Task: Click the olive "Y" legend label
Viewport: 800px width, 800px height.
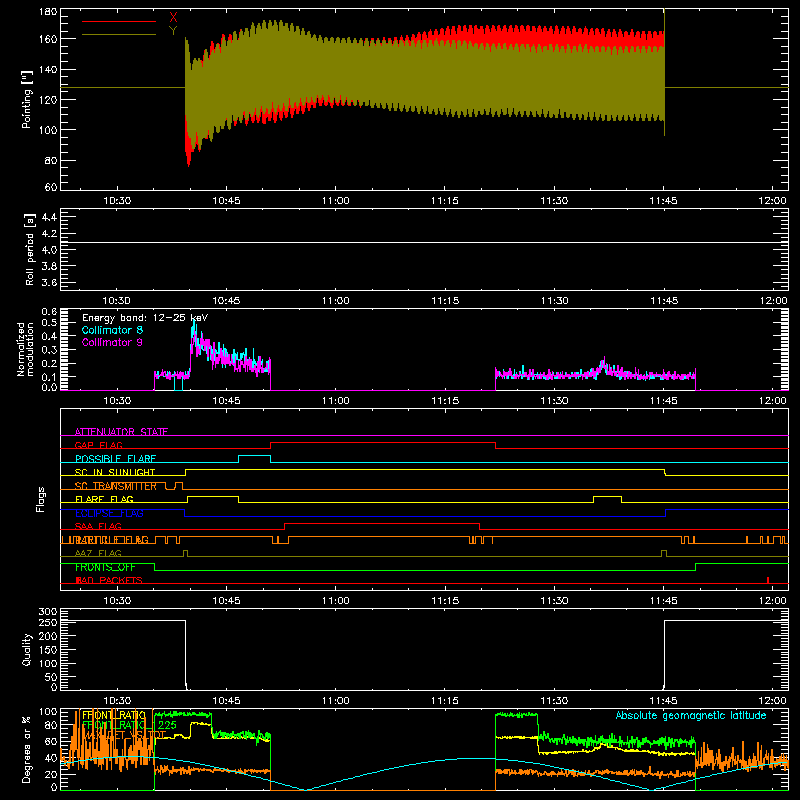Action: 173,31
